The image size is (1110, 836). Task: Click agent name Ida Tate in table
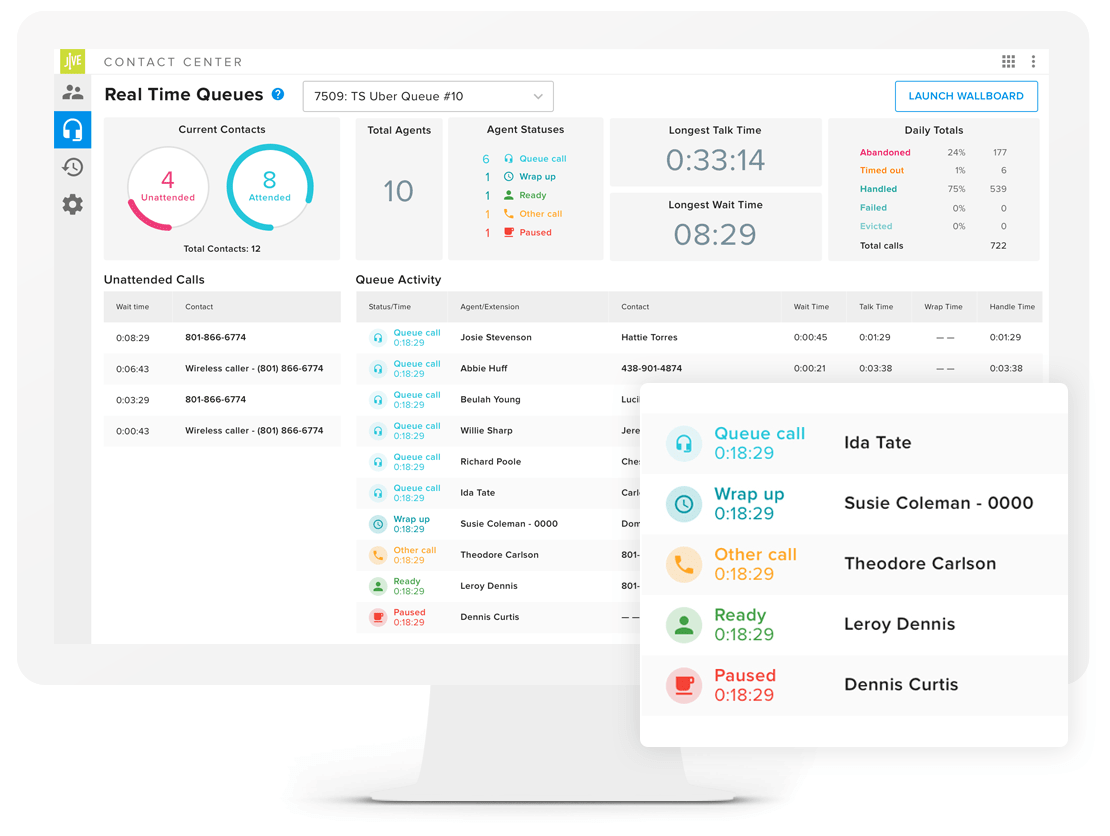pos(478,493)
